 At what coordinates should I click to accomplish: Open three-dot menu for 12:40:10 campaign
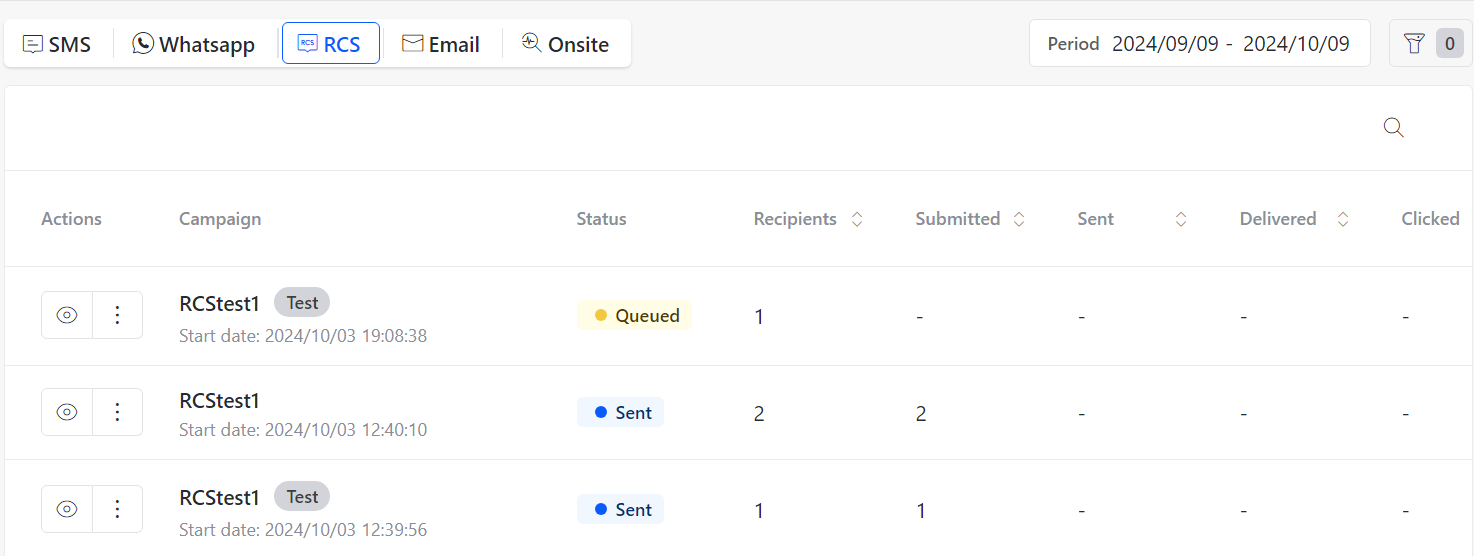click(117, 412)
